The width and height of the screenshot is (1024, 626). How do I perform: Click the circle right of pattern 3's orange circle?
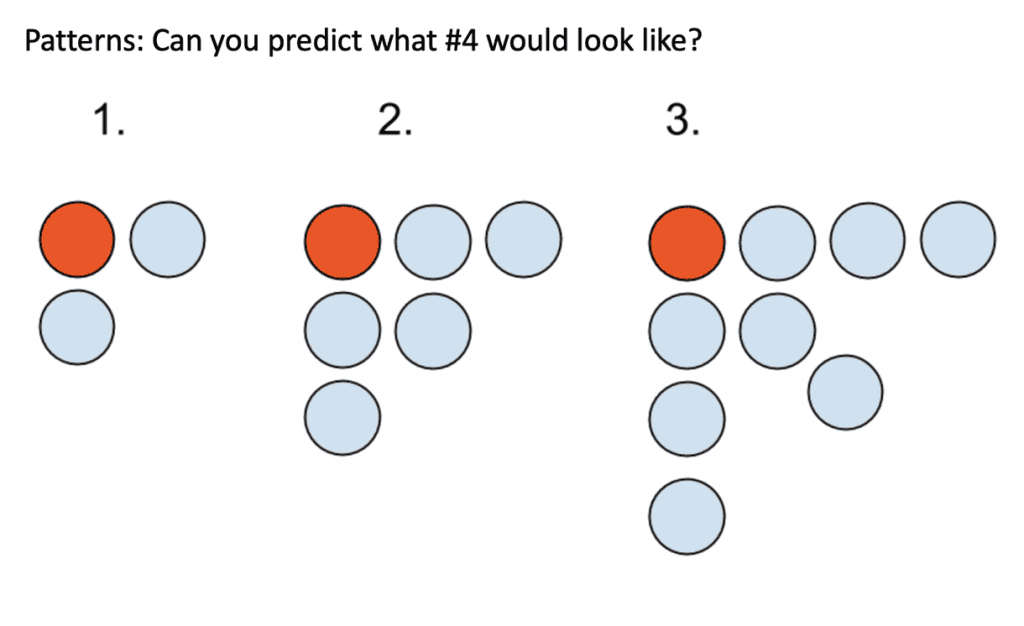pos(777,243)
